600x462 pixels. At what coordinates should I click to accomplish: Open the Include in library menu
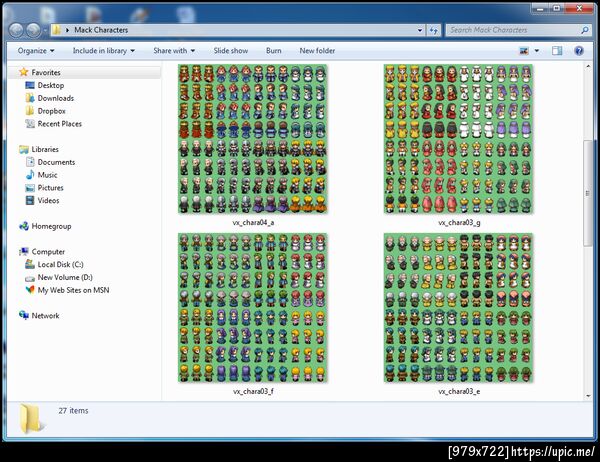pos(104,51)
